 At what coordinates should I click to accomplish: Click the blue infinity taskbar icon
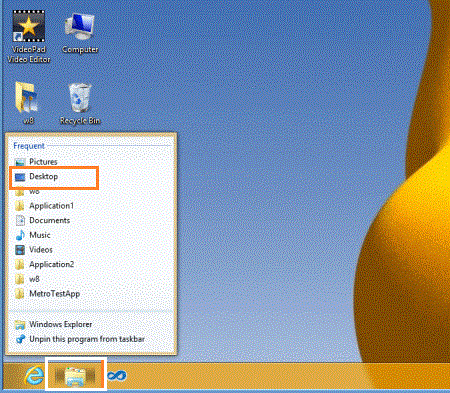tap(117, 376)
